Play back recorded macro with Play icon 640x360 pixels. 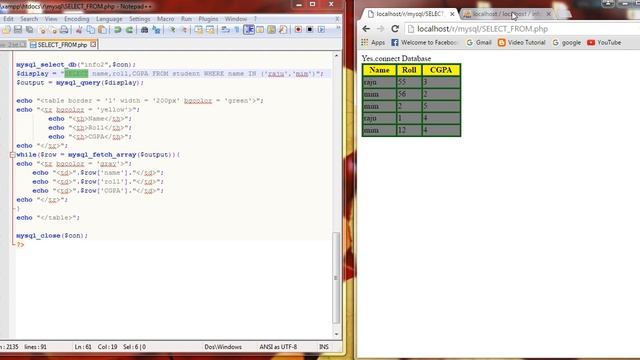click(322, 30)
